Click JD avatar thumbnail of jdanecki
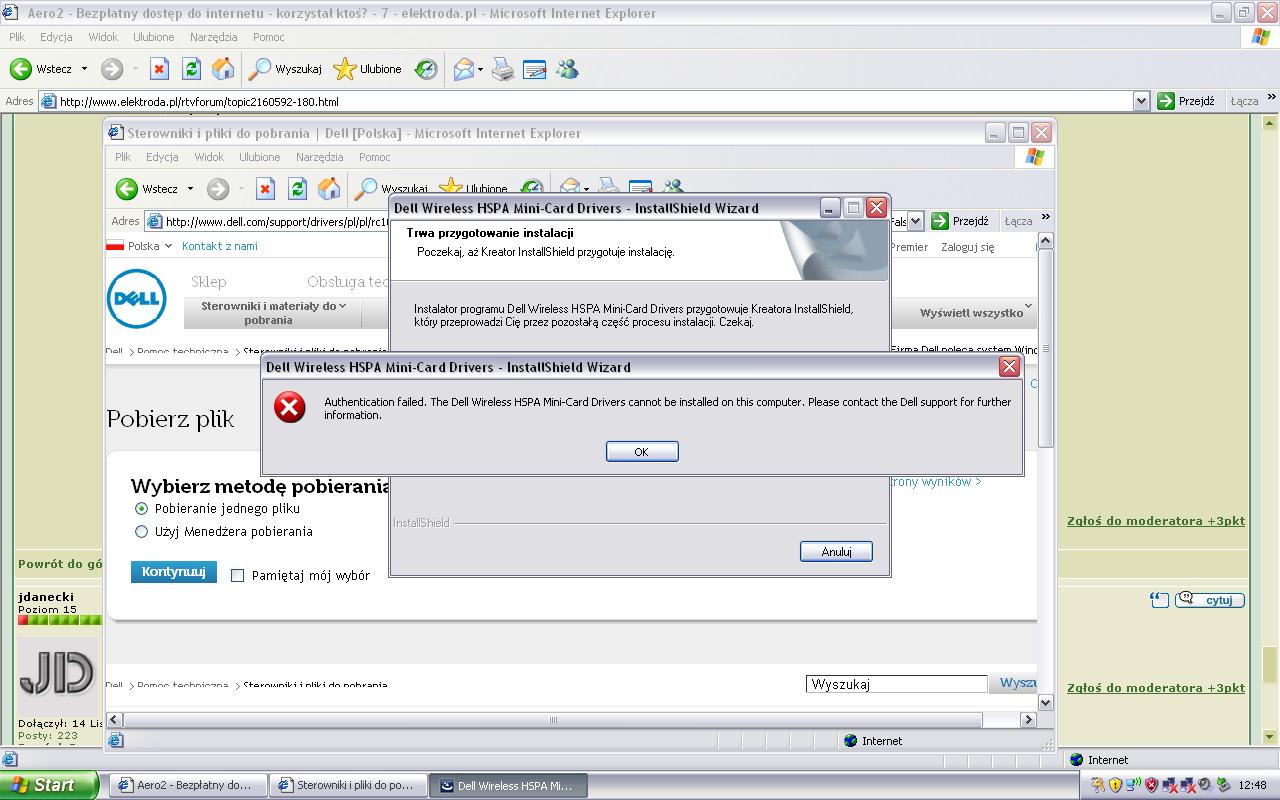The width and height of the screenshot is (1280, 800). 58,672
